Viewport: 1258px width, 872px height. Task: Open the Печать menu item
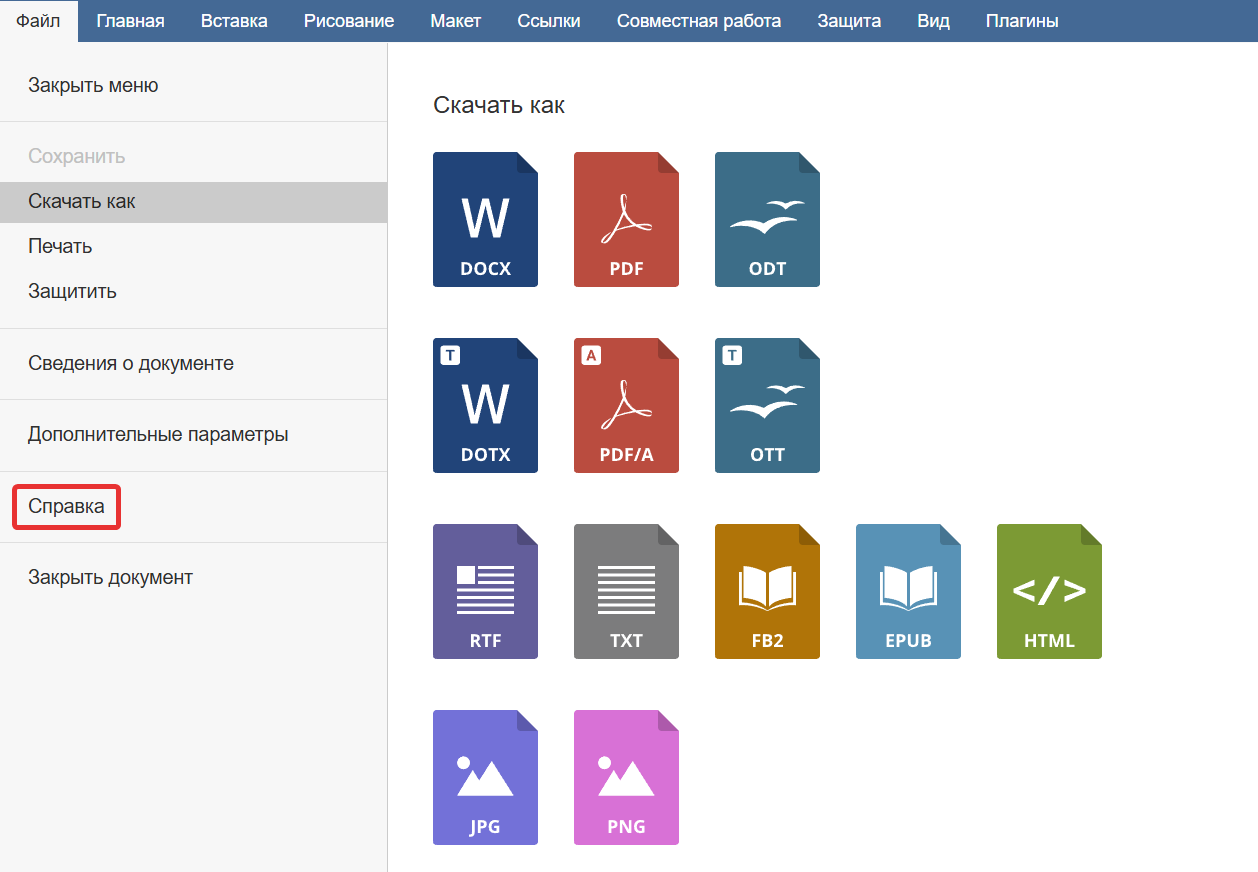(x=193, y=246)
